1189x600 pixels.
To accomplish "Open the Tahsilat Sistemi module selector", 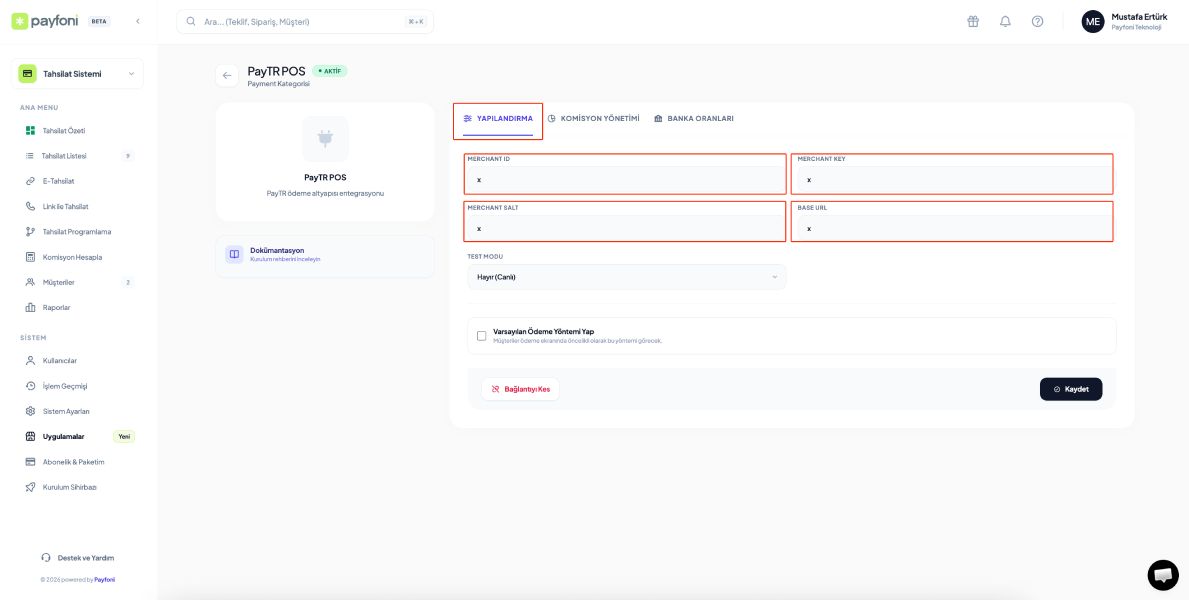I will (x=77, y=74).
